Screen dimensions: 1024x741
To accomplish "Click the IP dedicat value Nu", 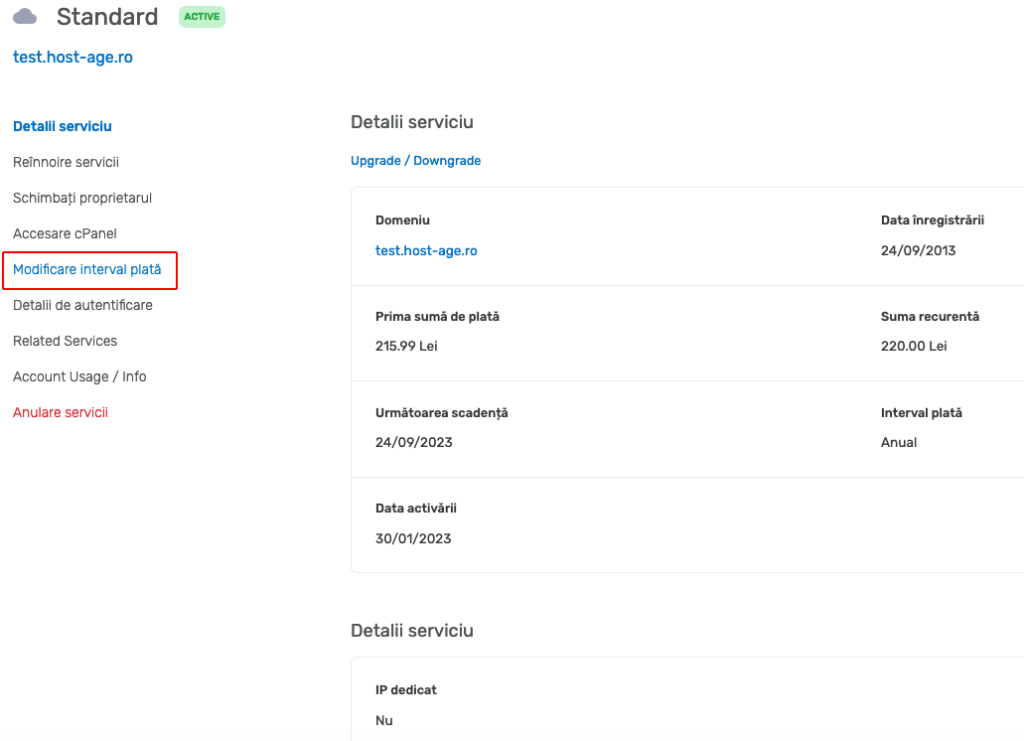I will click(382, 720).
